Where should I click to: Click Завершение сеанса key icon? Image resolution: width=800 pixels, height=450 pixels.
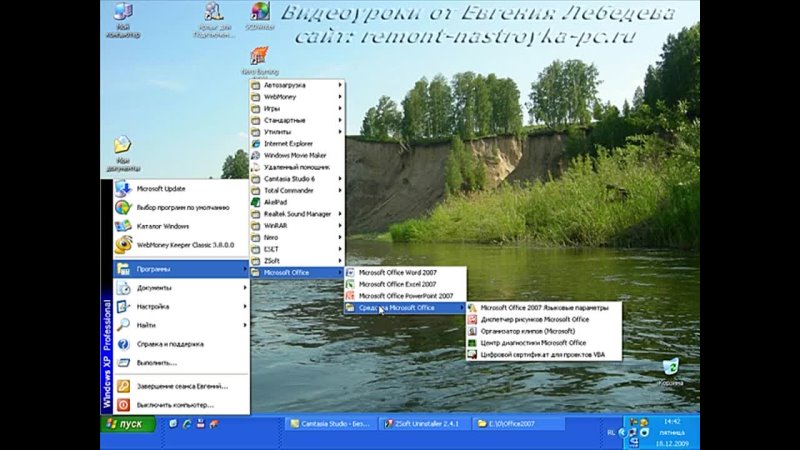point(123,386)
